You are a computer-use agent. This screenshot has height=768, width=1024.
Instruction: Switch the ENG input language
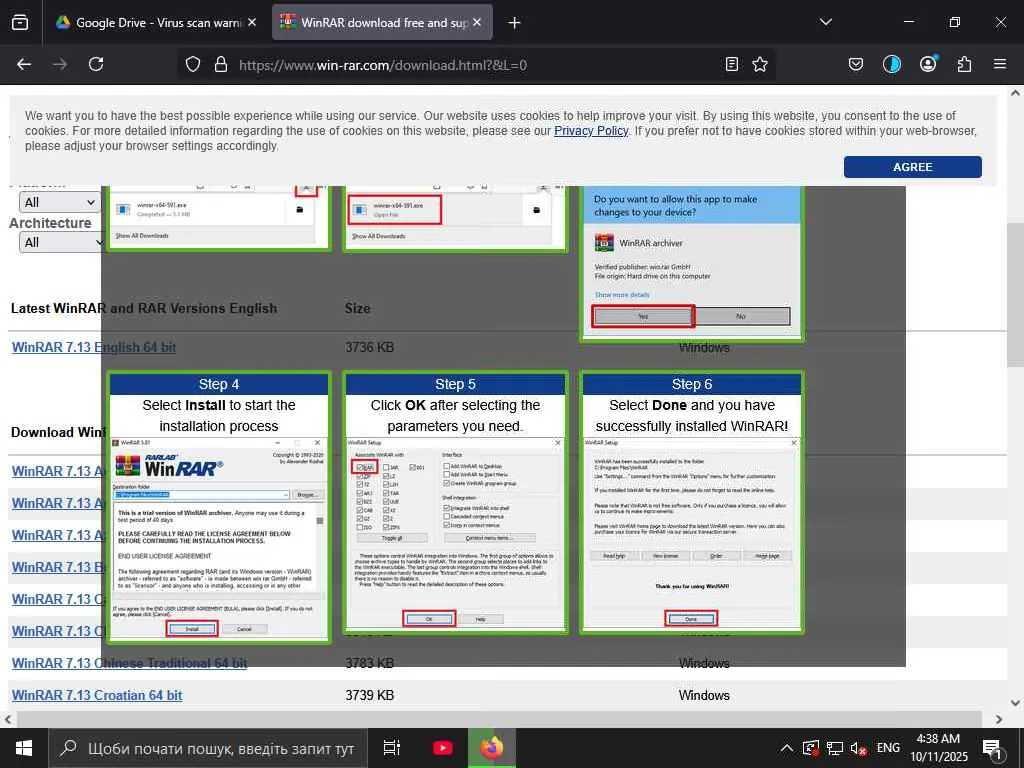coord(888,748)
